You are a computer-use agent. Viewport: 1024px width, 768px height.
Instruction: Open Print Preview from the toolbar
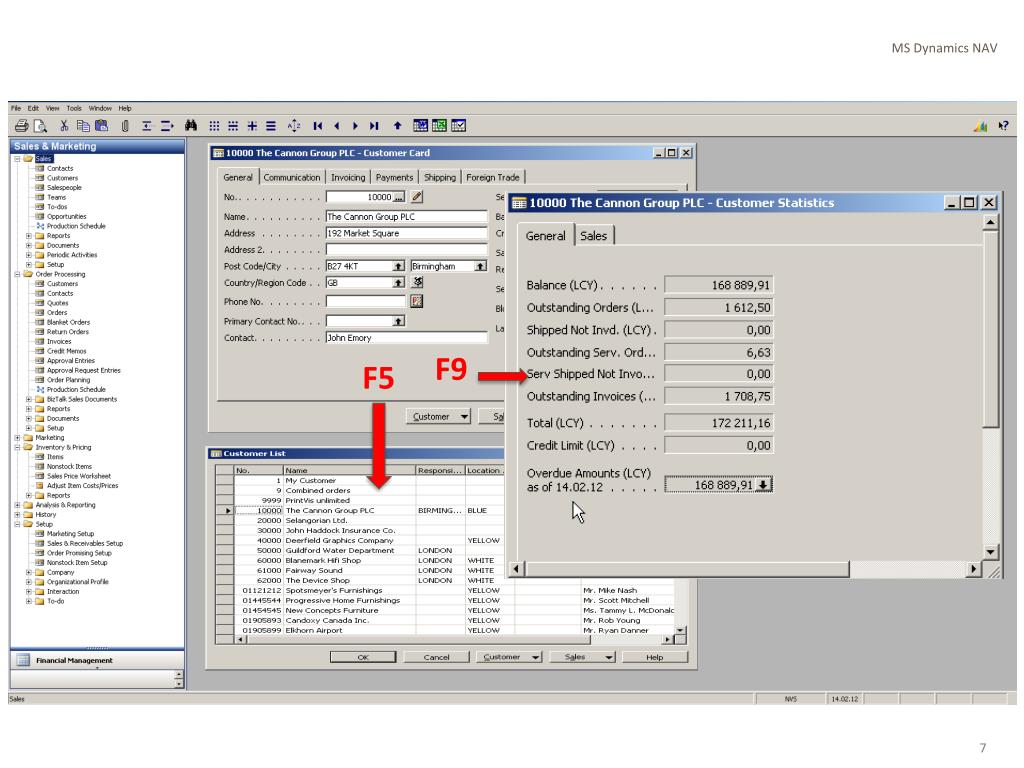[40, 126]
